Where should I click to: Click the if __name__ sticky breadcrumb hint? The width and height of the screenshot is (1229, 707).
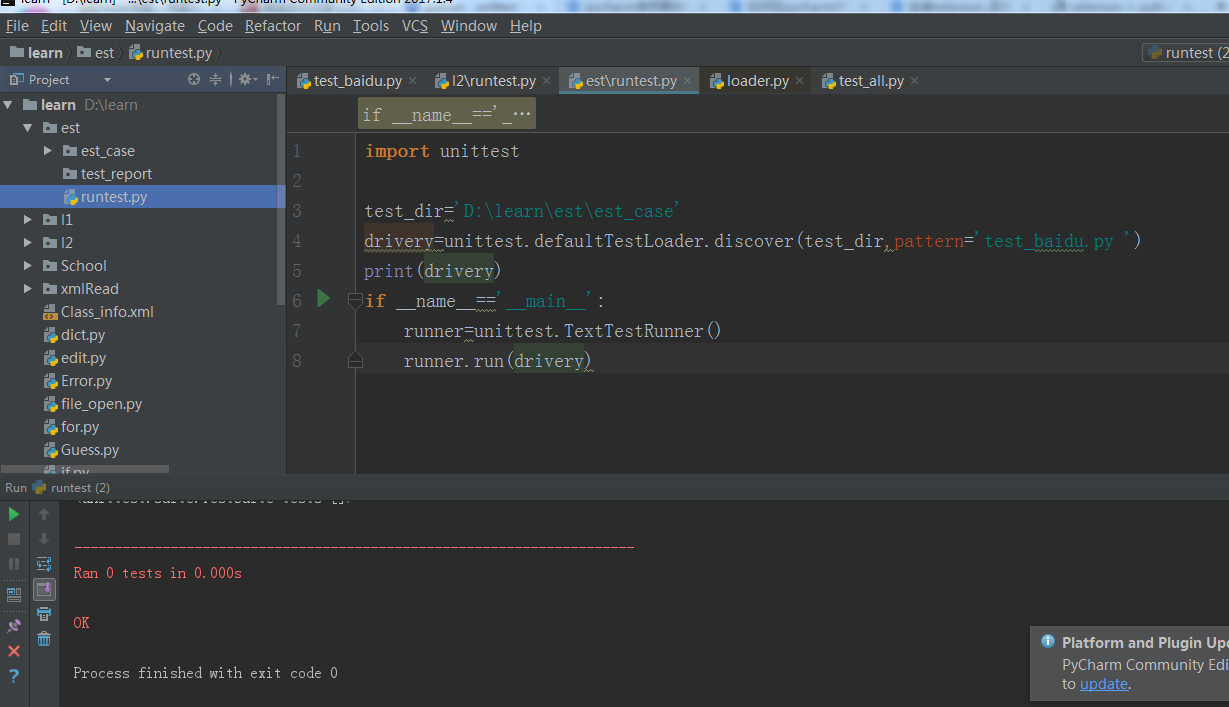[x=447, y=114]
